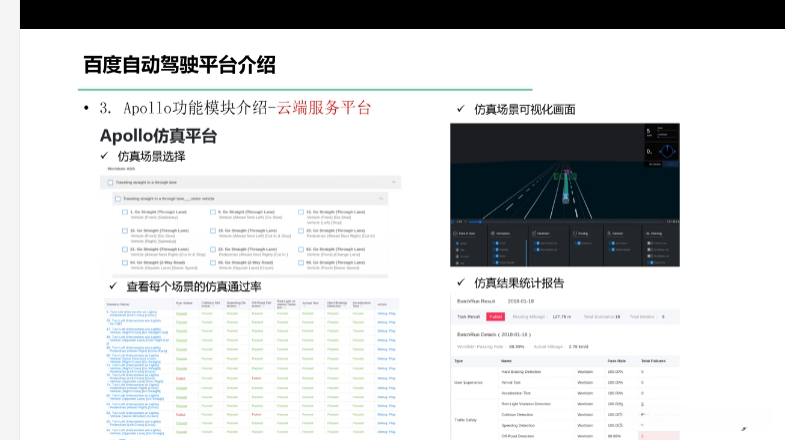Check the 'through lane___motor vehicle' group checkbox
This screenshot has height=440, width=785.
(118, 199)
